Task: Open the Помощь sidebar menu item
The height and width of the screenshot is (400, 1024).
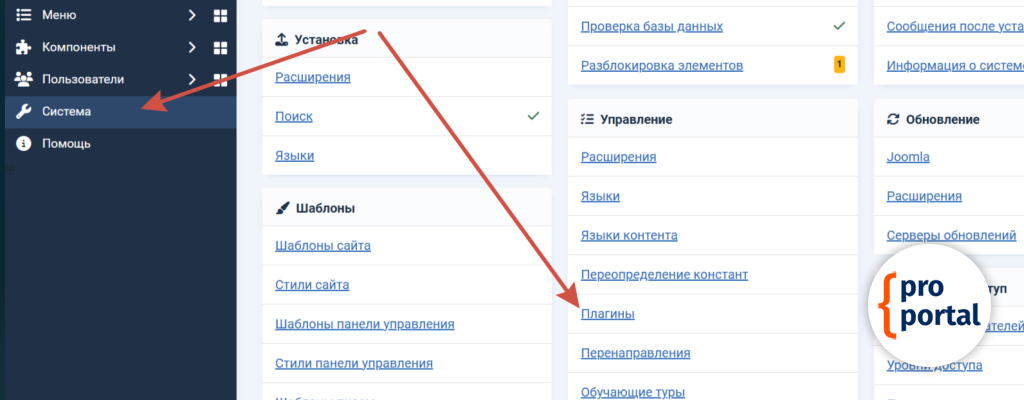Action: (x=67, y=143)
